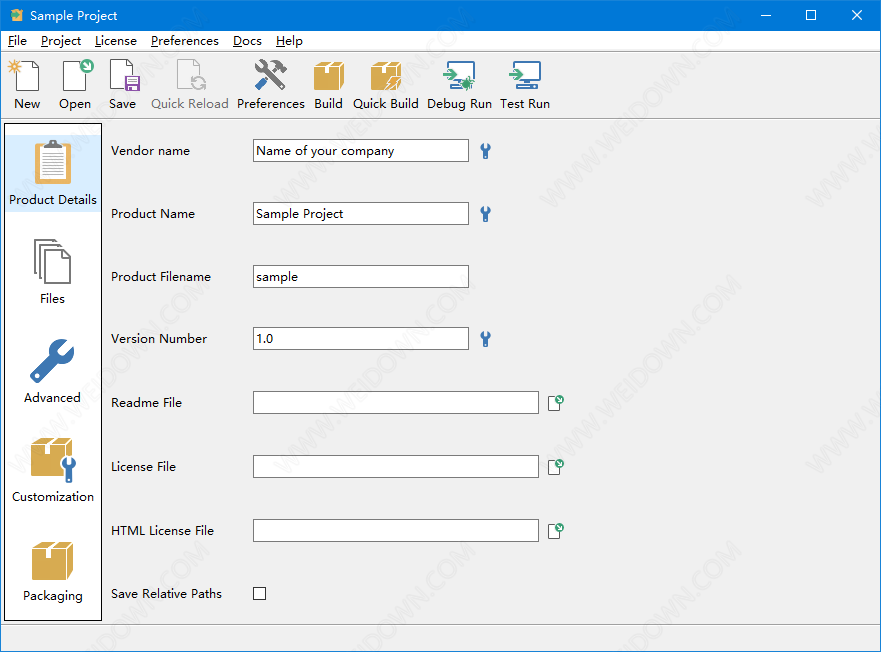Open the Advanced sidebar section
The width and height of the screenshot is (881, 652).
(53, 371)
